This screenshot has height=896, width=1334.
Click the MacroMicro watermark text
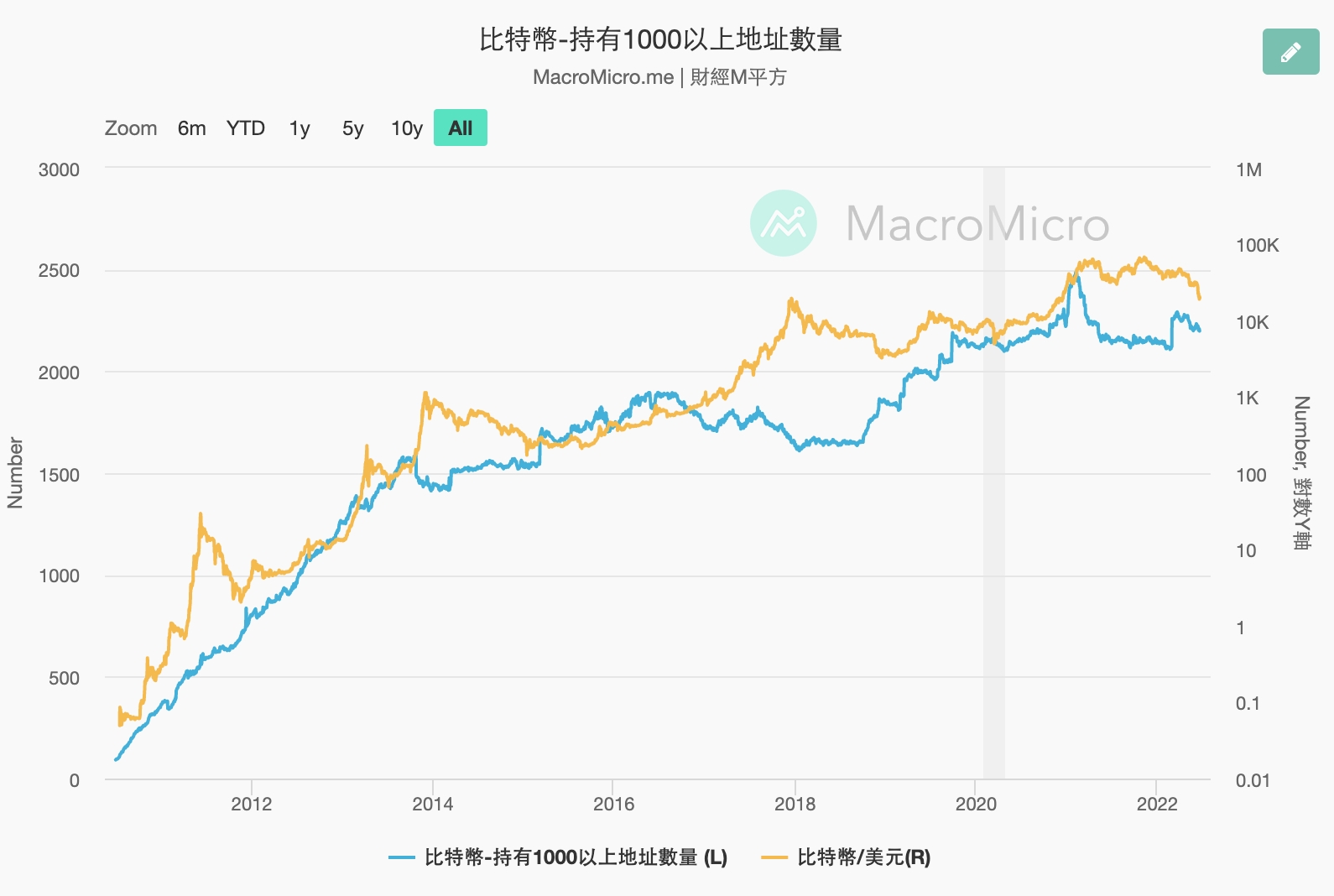pos(977,224)
